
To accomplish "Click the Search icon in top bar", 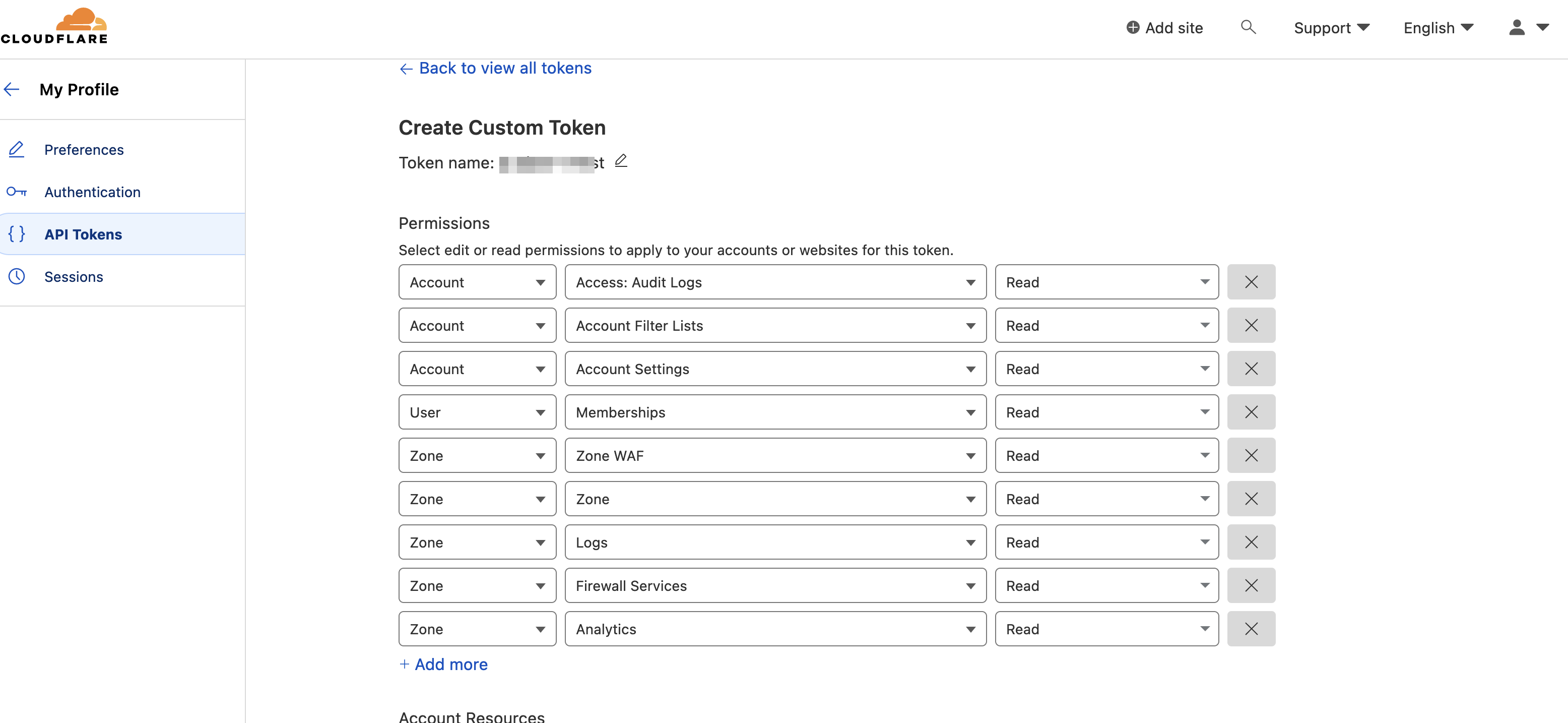I will pyautogui.click(x=1248, y=26).
